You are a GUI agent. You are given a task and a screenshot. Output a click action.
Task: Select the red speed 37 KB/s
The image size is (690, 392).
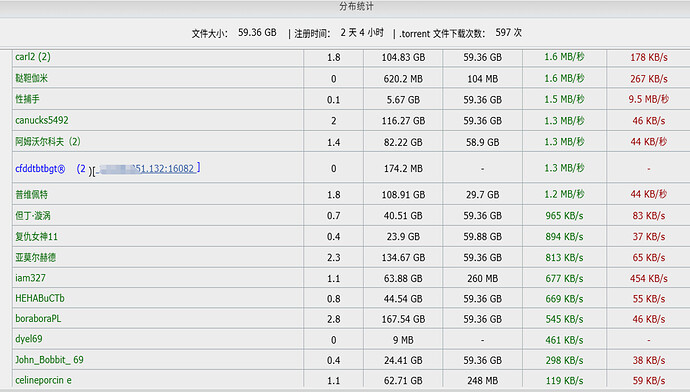pos(649,237)
